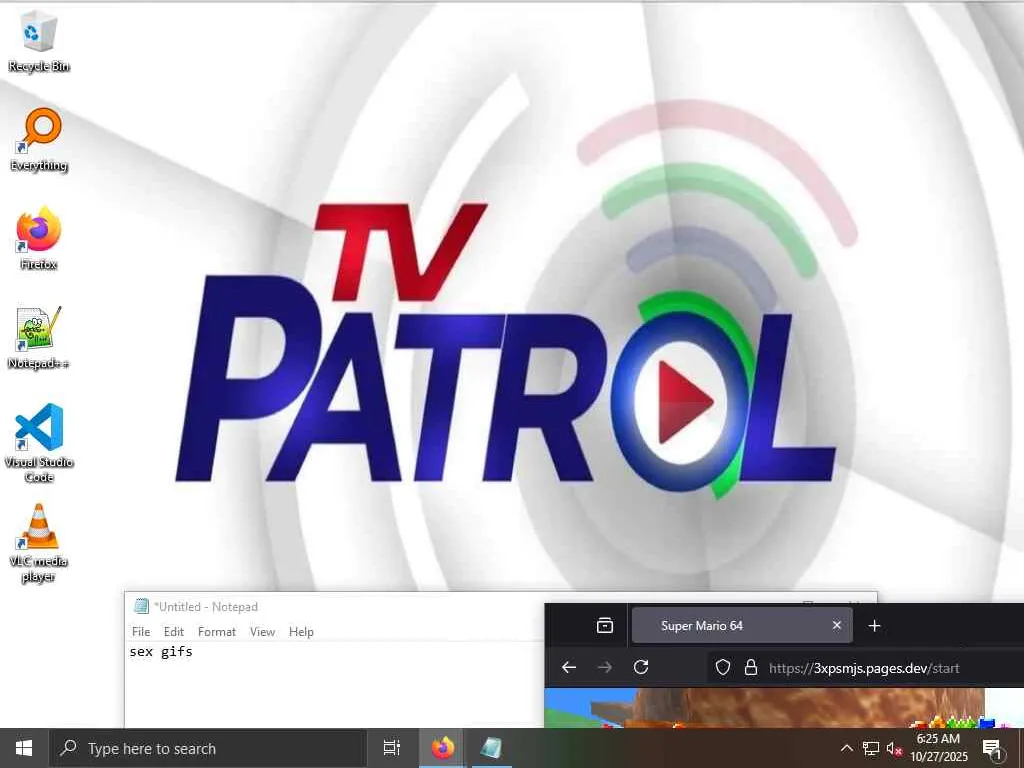This screenshot has width=1024, height=768.
Task: Open the File menu in Notepad
Action: point(140,632)
